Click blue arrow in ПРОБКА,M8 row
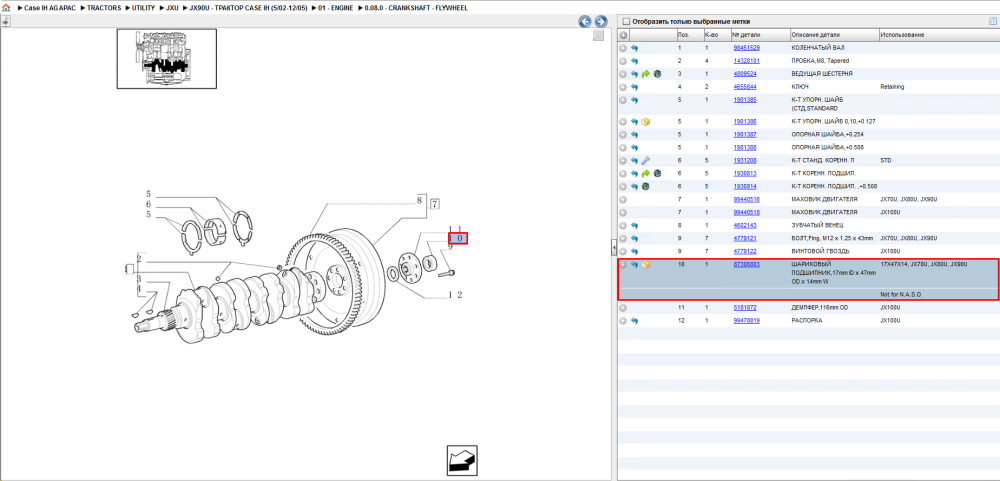1000x481 pixels. click(x=635, y=61)
